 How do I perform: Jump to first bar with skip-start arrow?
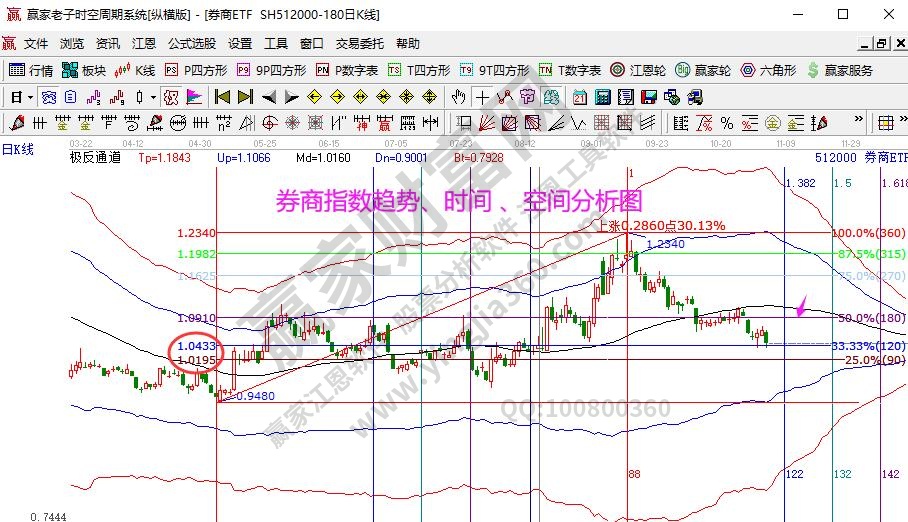pos(222,97)
